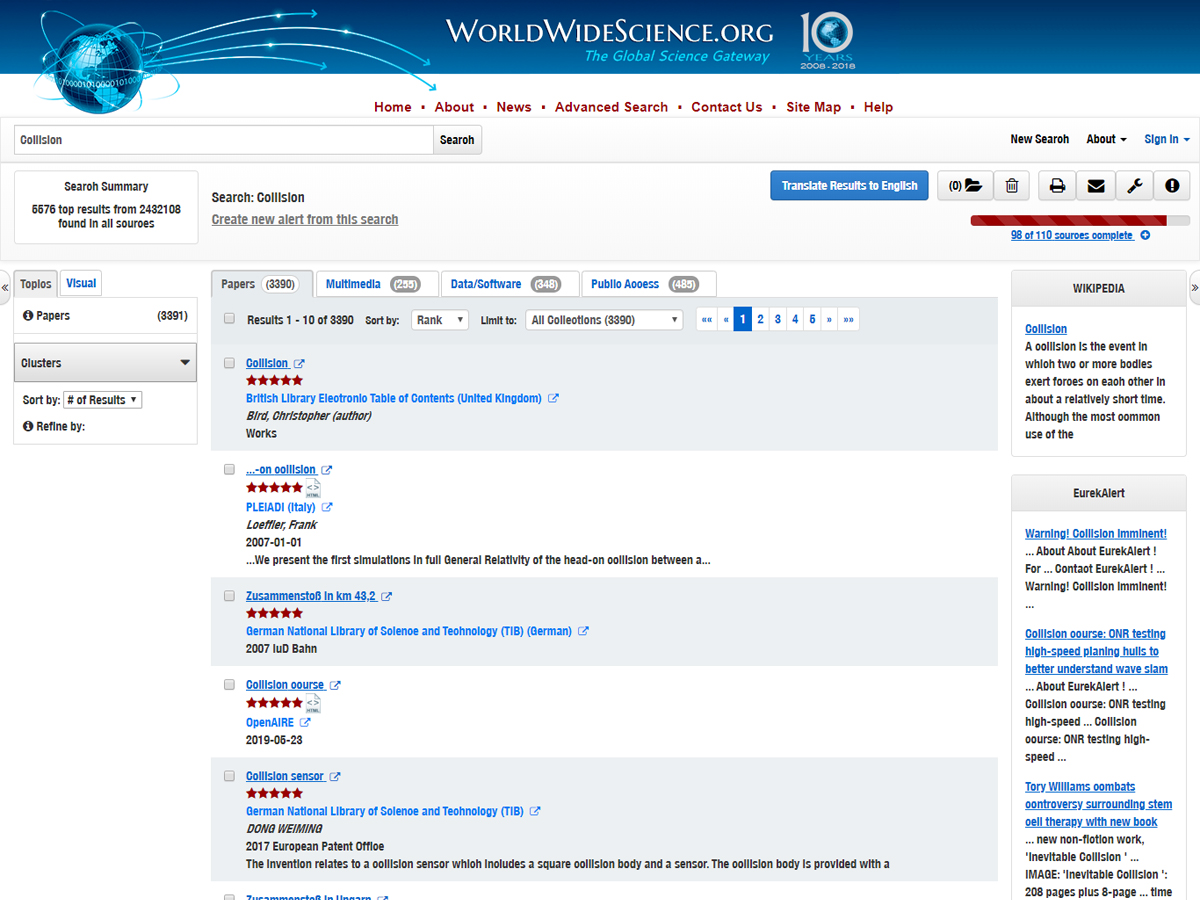
Task: Select the Zusammenstoß in km 43,2 checkbox
Action: pyautogui.click(x=229, y=596)
